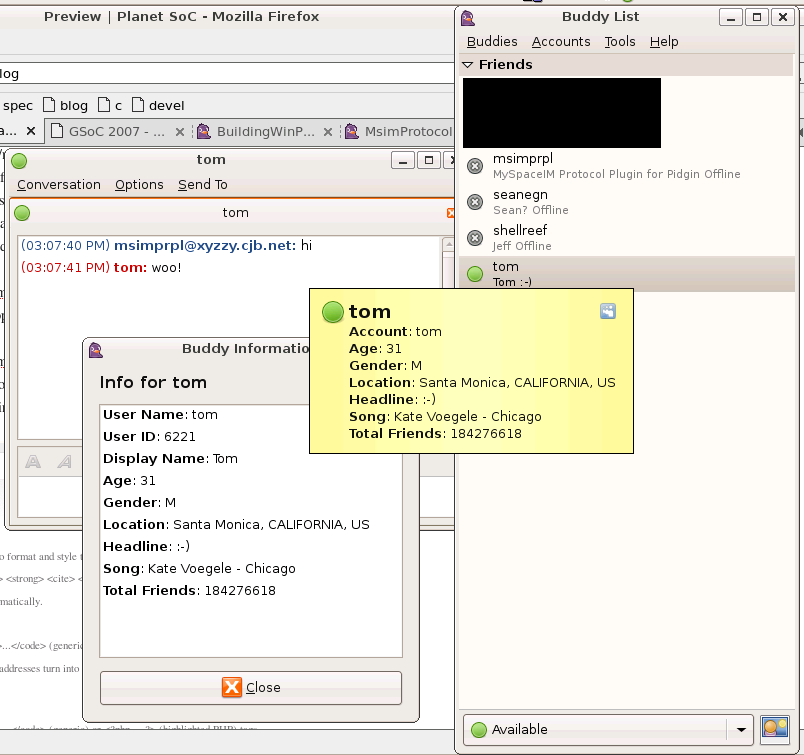Click the Firefox address bar

pos(227,74)
